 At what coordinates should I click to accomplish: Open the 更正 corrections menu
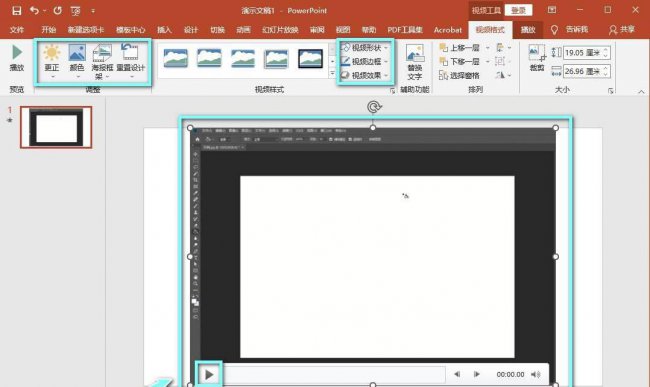click(x=52, y=61)
